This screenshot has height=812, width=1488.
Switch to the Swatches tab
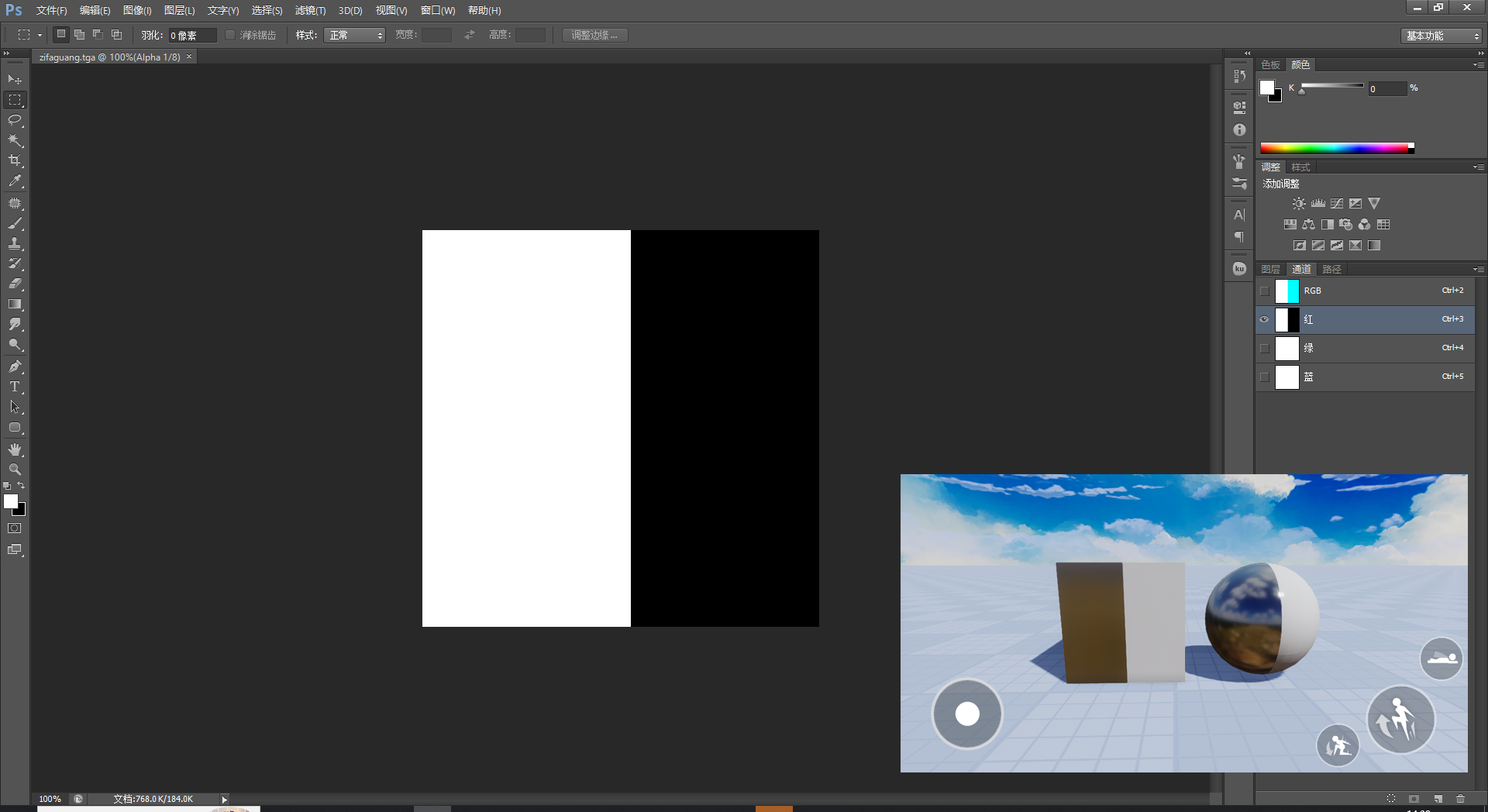coord(1270,65)
